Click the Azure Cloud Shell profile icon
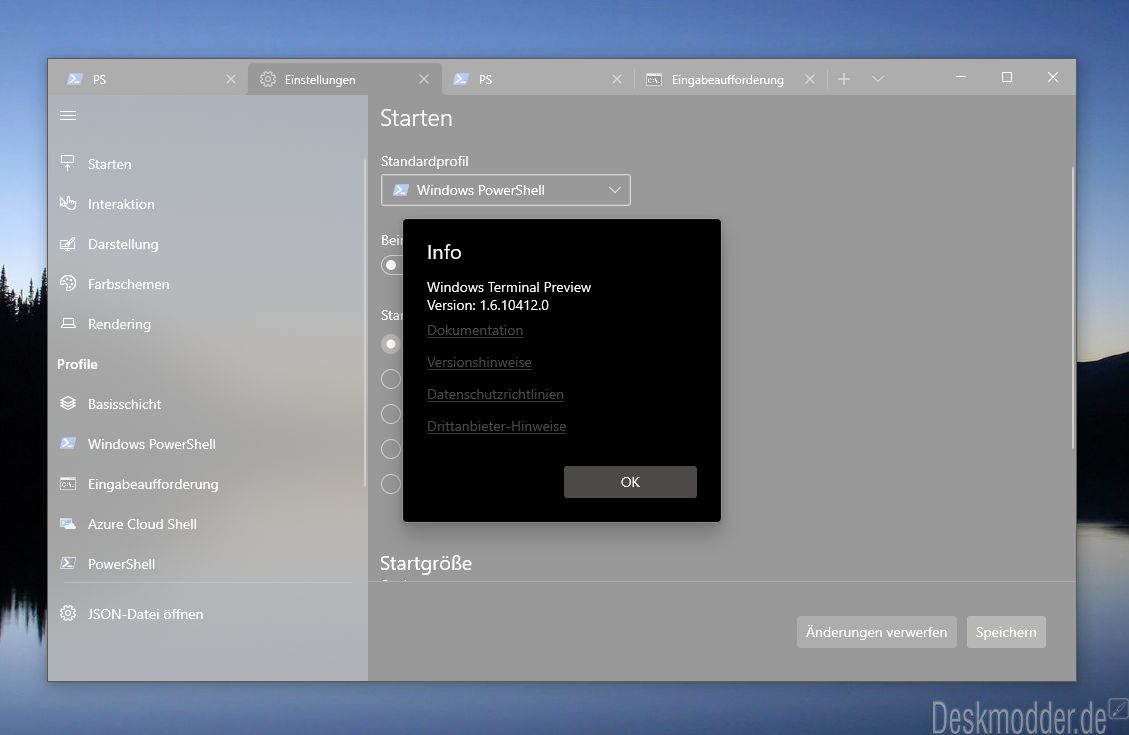Screen dimensions: 1129x735 (x=68, y=524)
